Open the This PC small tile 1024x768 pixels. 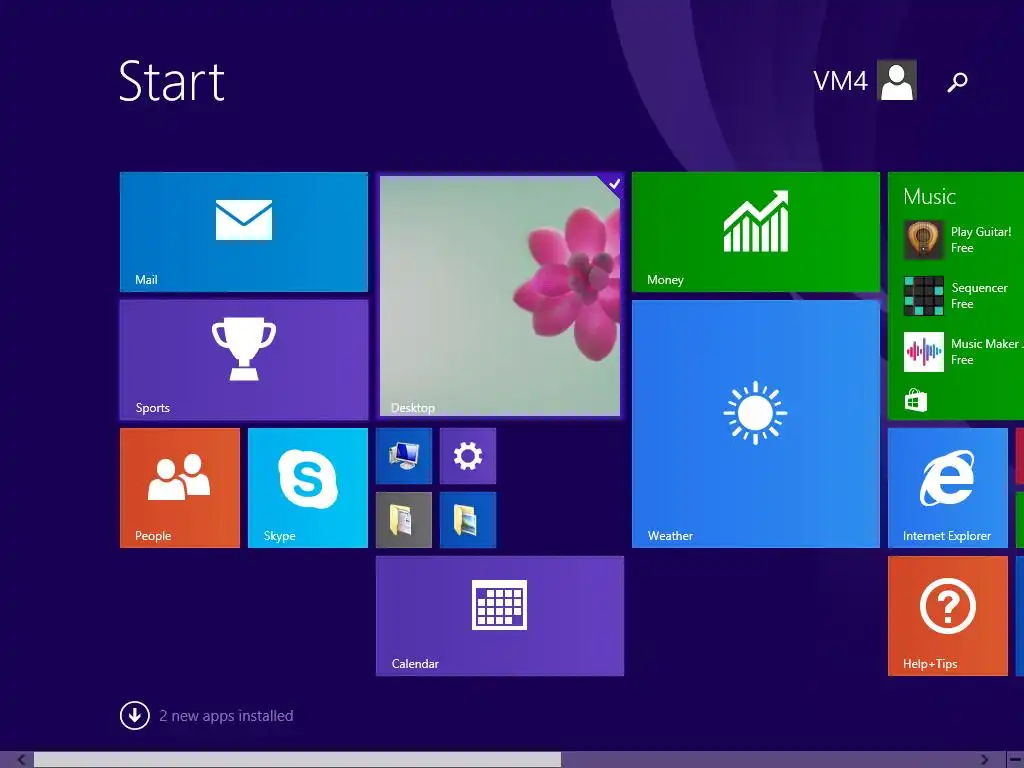pyautogui.click(x=404, y=456)
